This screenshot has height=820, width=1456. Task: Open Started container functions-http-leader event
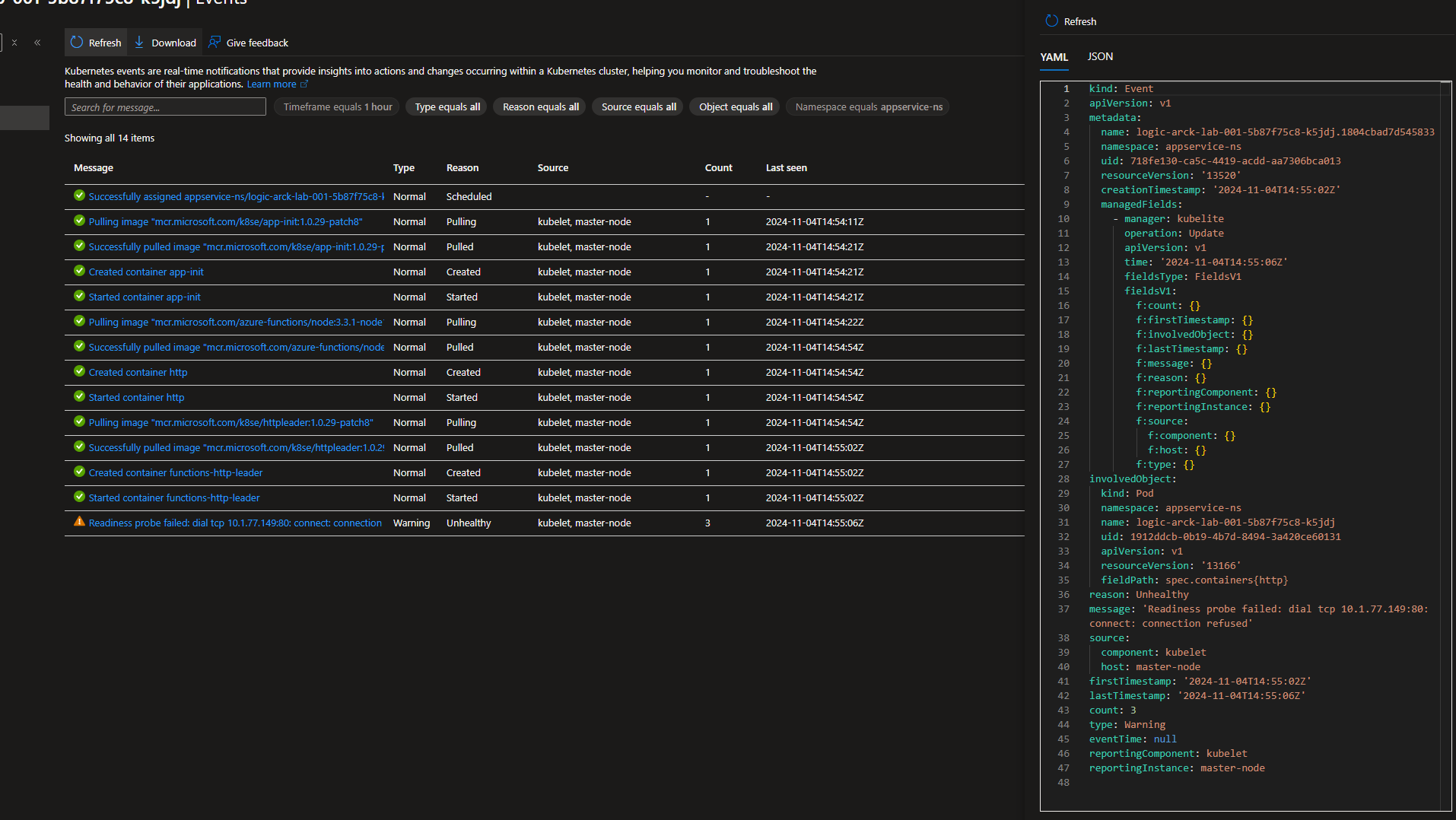point(174,498)
